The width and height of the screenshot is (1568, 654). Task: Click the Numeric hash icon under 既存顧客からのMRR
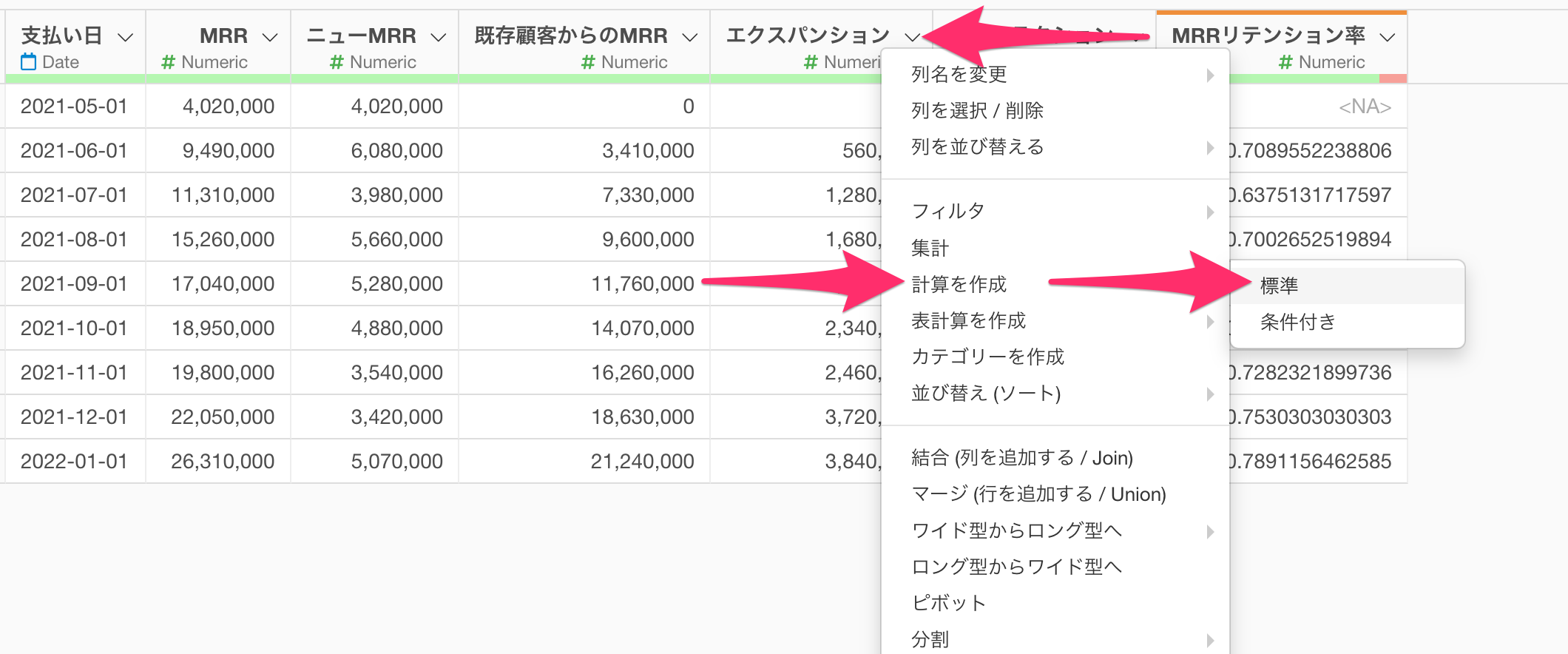588,62
